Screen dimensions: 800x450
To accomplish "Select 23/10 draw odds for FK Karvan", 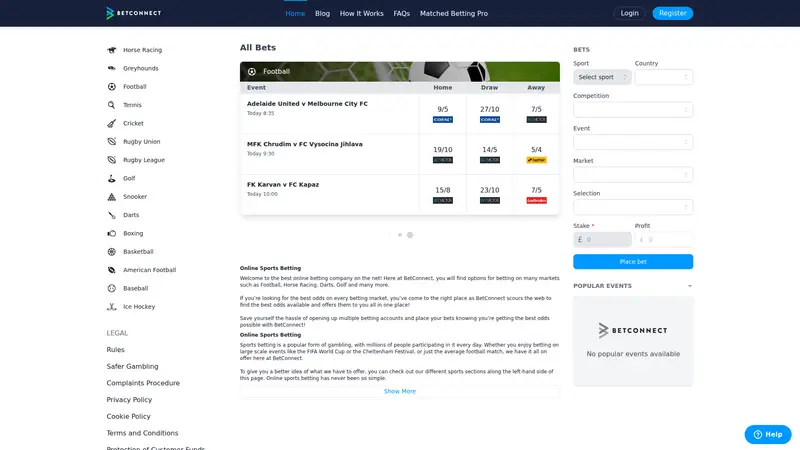I will click(x=490, y=190).
